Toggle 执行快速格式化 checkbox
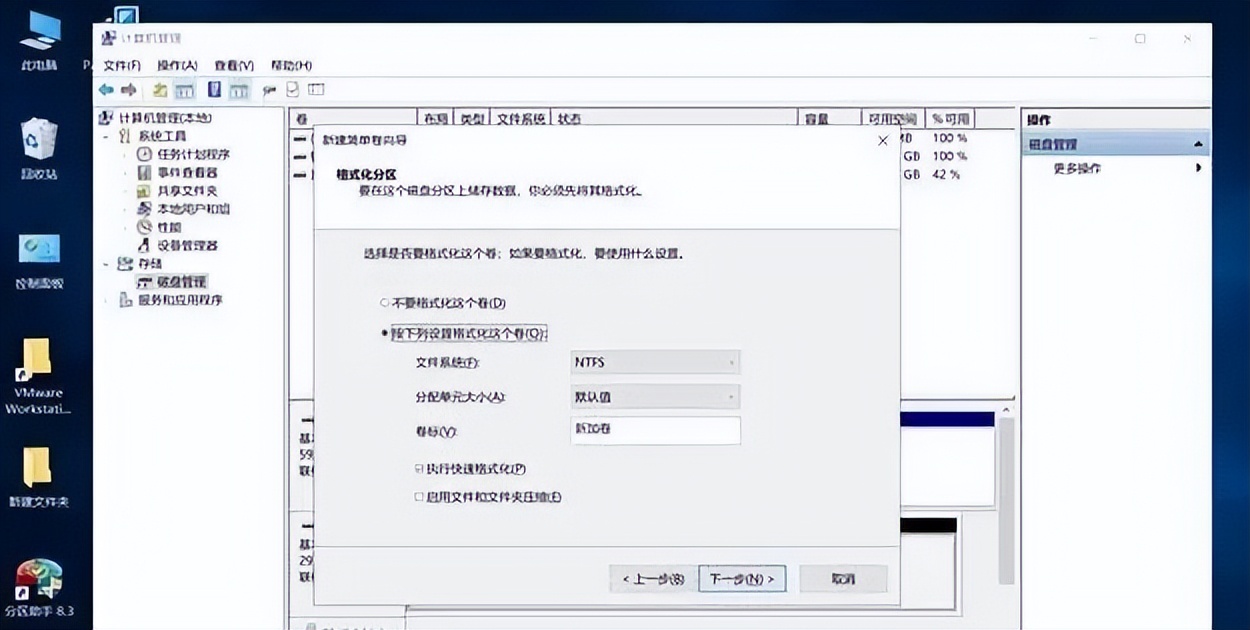Viewport: 1250px width, 630px height. click(x=419, y=468)
